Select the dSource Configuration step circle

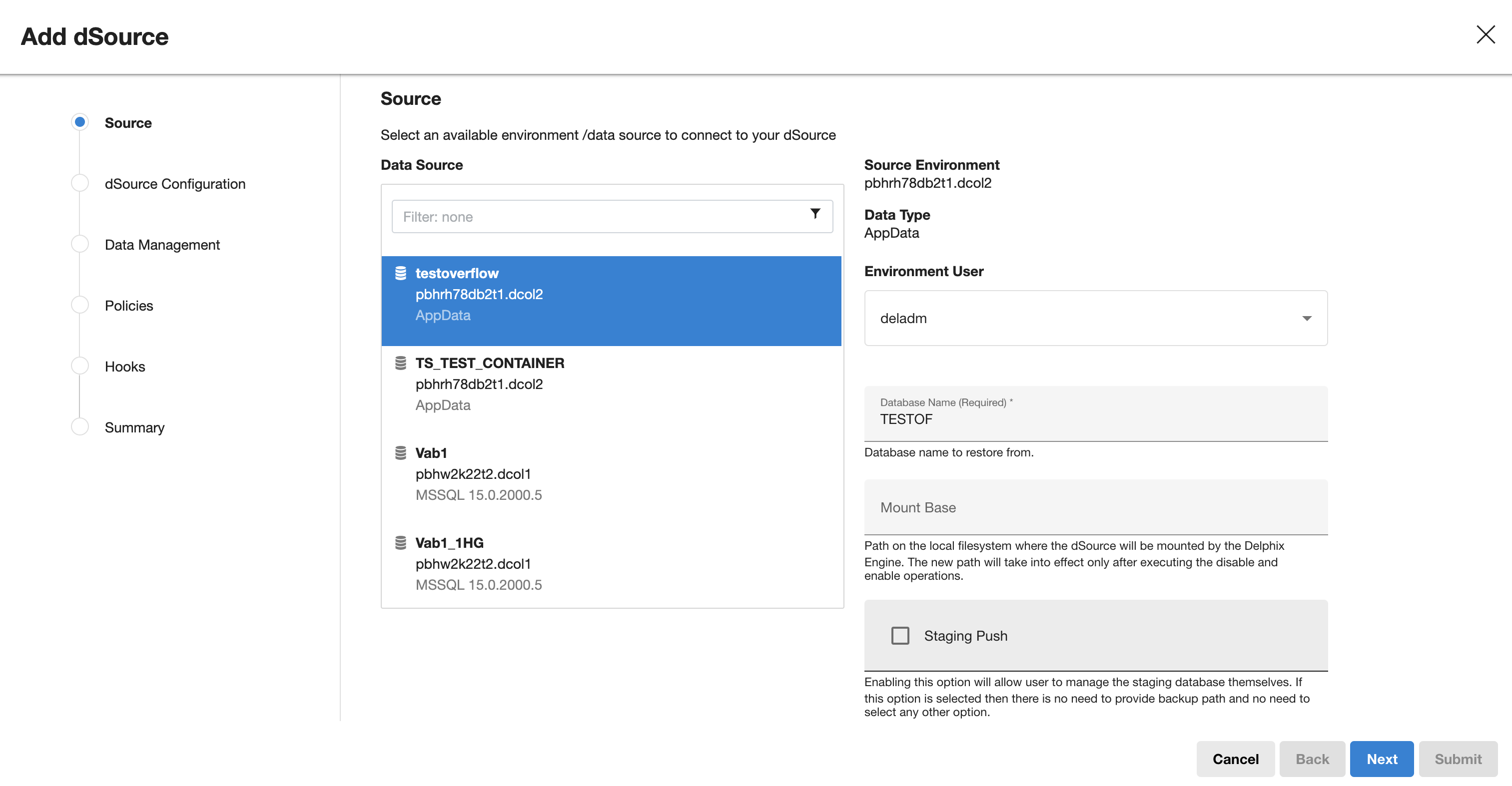point(80,183)
